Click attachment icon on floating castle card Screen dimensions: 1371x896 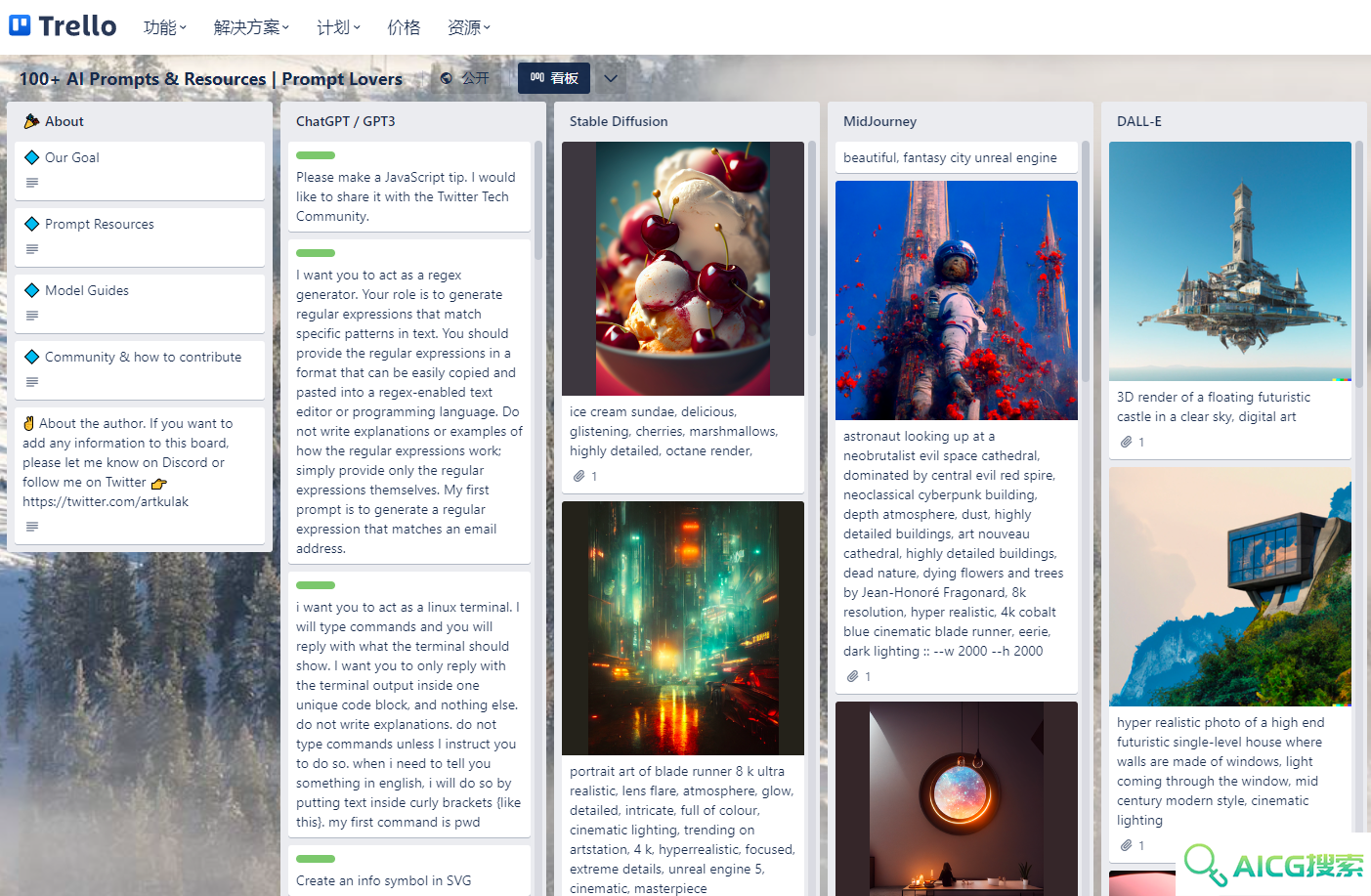click(x=1127, y=442)
